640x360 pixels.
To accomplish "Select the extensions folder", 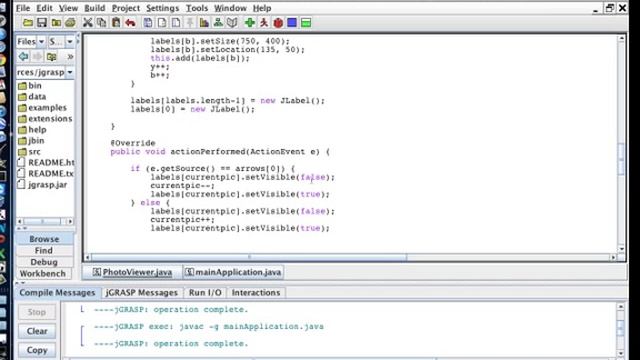I will pyautogui.click(x=45, y=119).
